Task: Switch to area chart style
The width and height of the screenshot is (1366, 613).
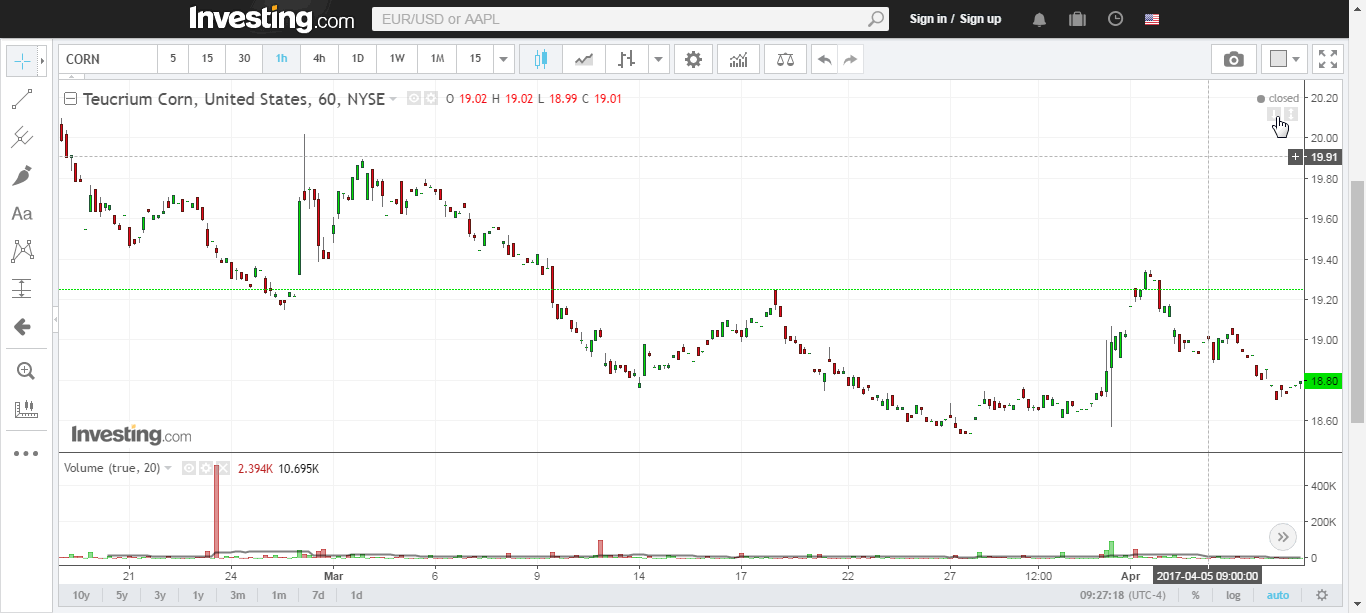Action: pos(583,59)
